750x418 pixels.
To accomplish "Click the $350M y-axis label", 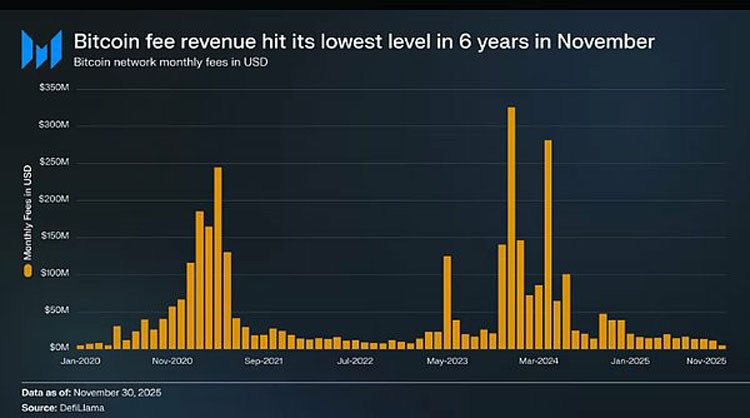I will 52,89.
